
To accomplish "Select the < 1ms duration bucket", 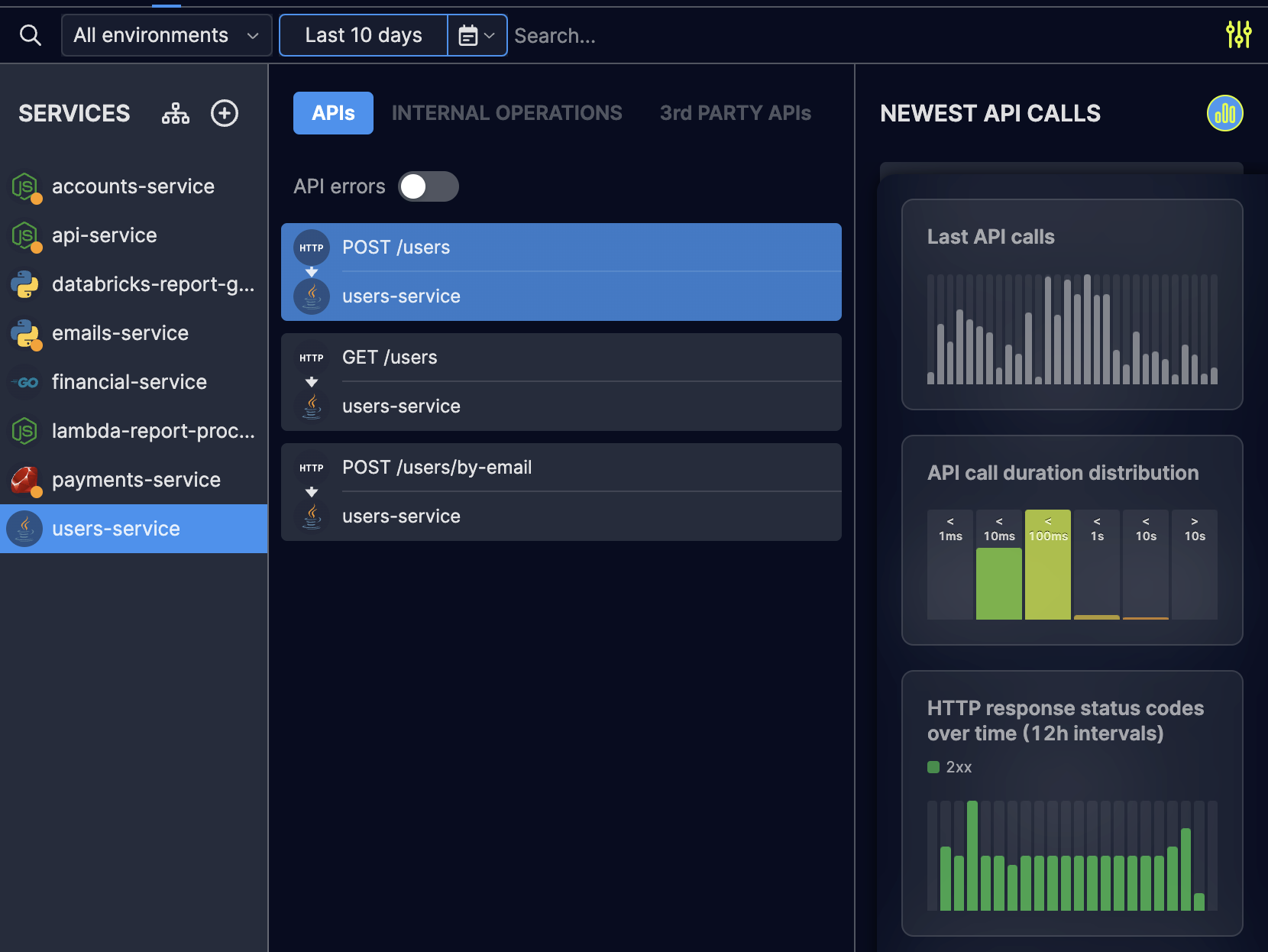I will coord(950,565).
